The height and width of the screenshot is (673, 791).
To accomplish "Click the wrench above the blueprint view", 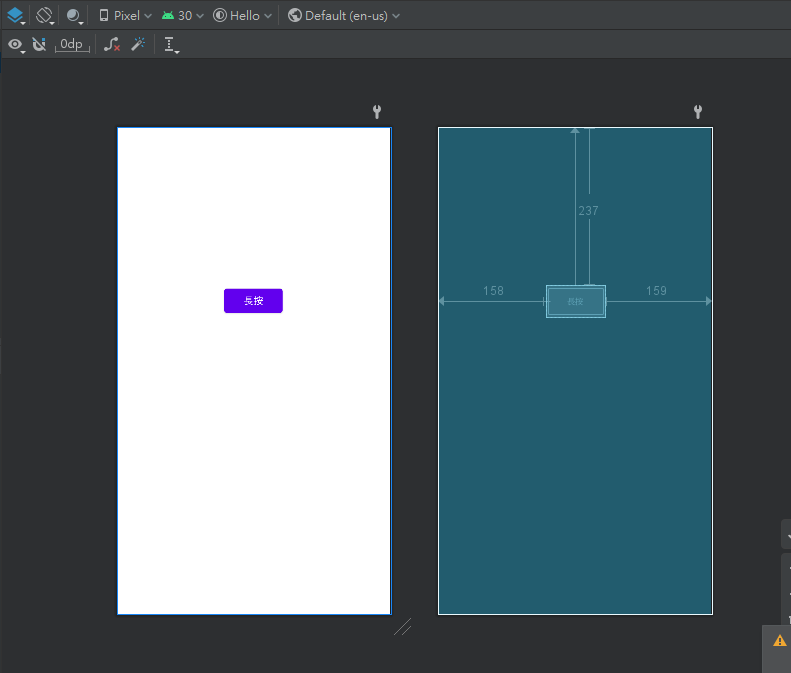I will [698, 112].
